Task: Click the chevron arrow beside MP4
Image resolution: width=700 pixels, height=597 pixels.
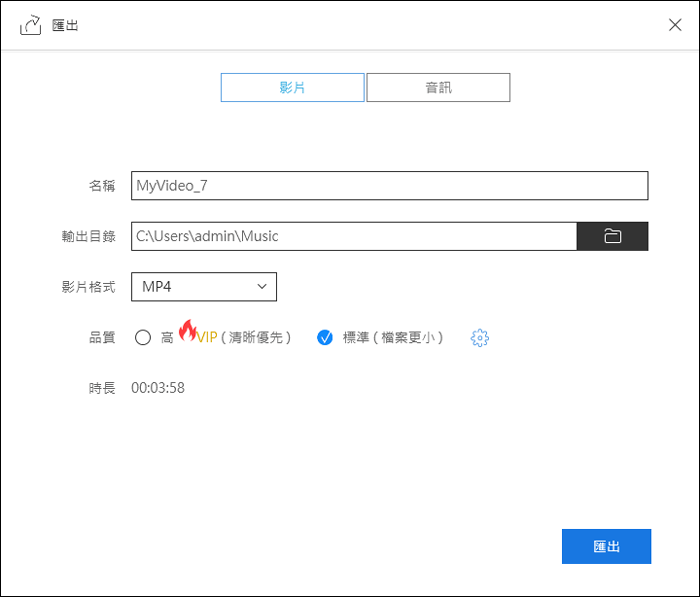Action: coord(262,287)
